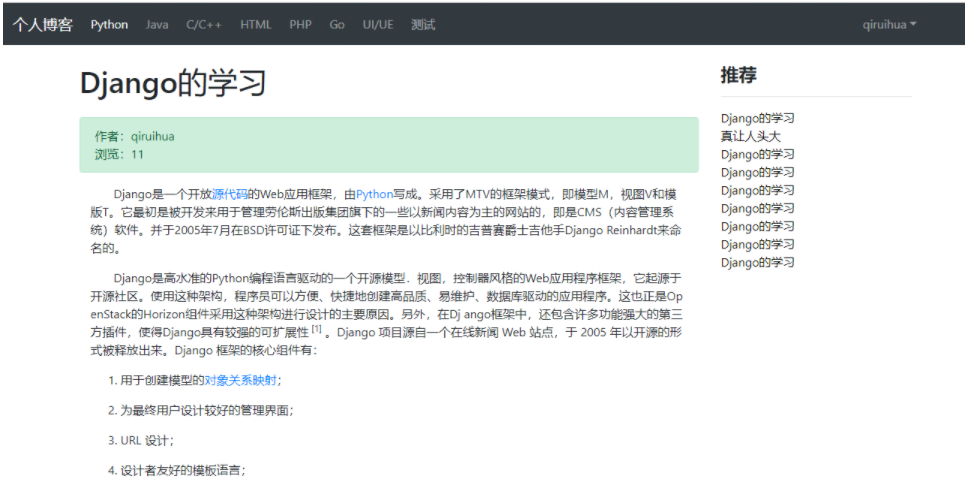Open the Go category
Screen dimensions: 965x486
(337, 25)
